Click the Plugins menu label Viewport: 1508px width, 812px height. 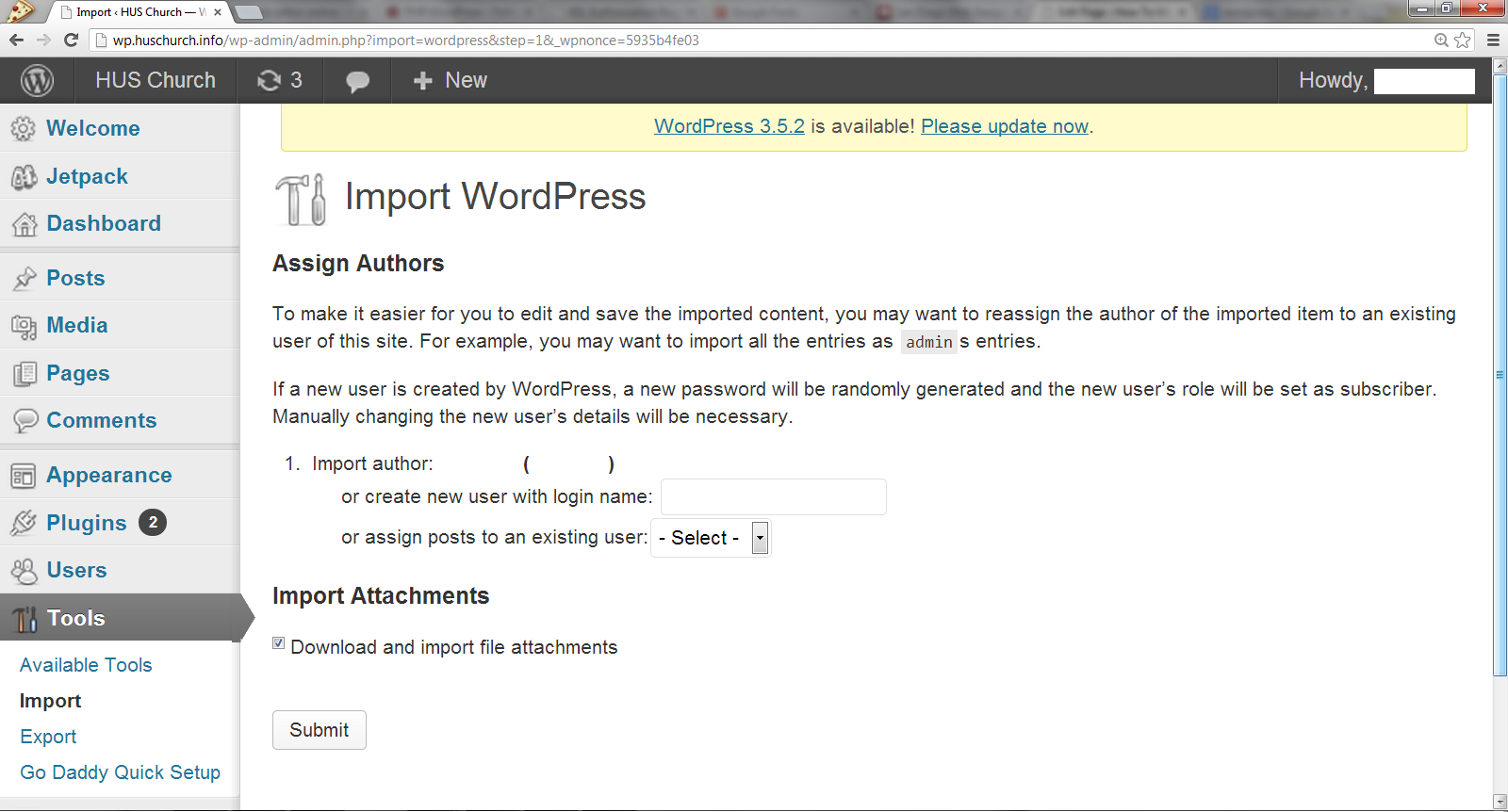point(87,523)
